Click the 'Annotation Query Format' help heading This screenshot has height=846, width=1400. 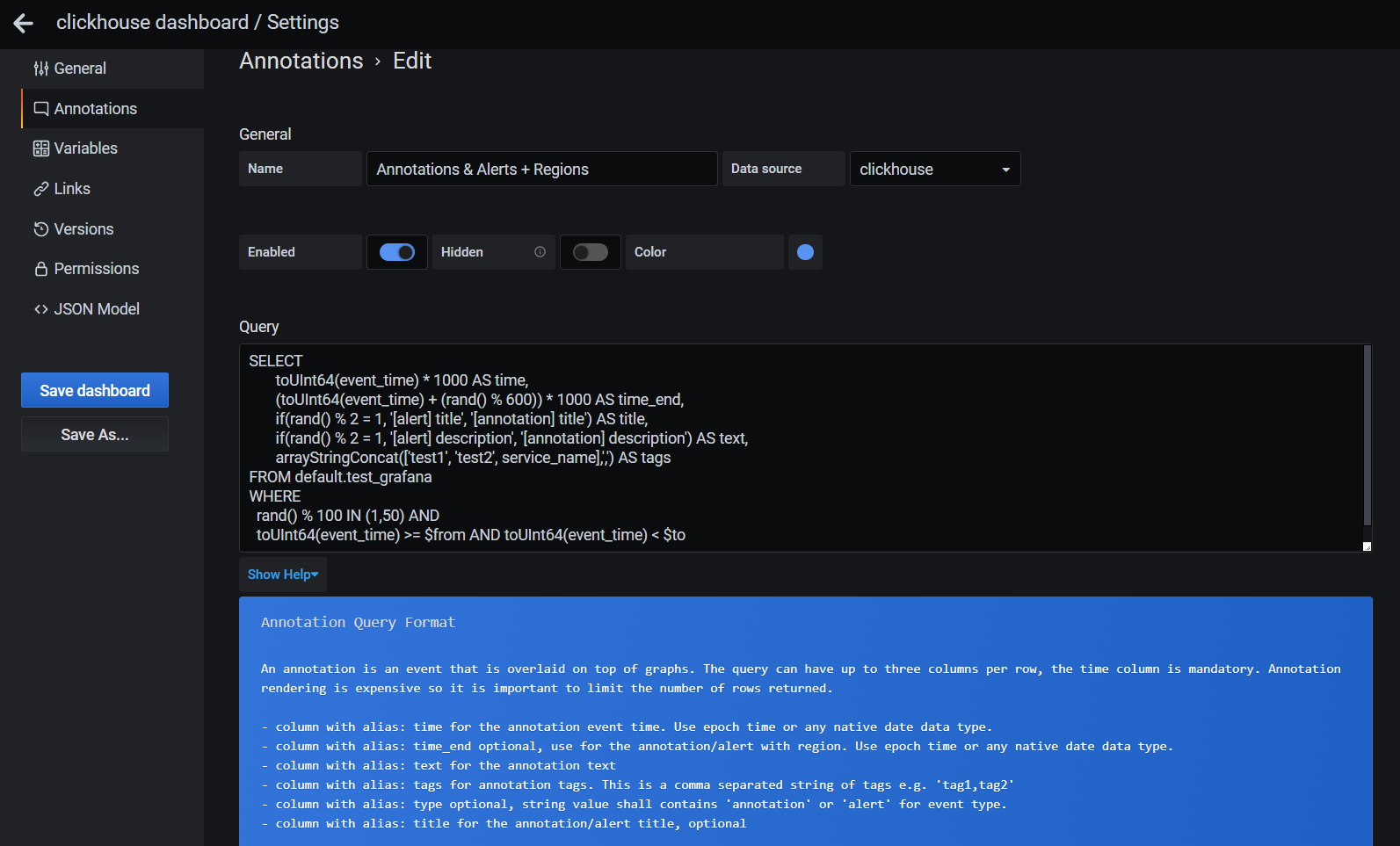(x=358, y=622)
